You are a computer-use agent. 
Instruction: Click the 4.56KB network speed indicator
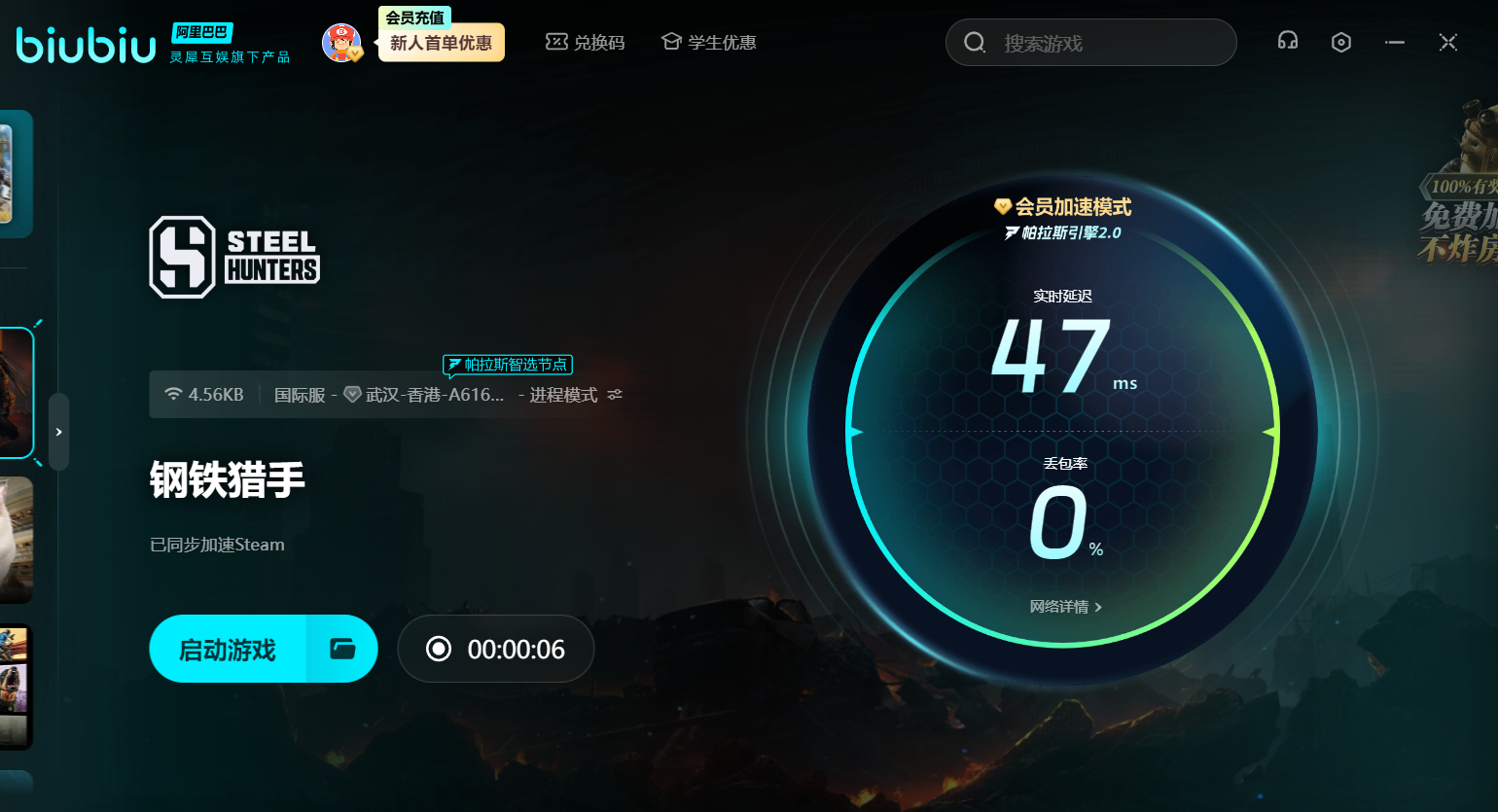click(204, 395)
